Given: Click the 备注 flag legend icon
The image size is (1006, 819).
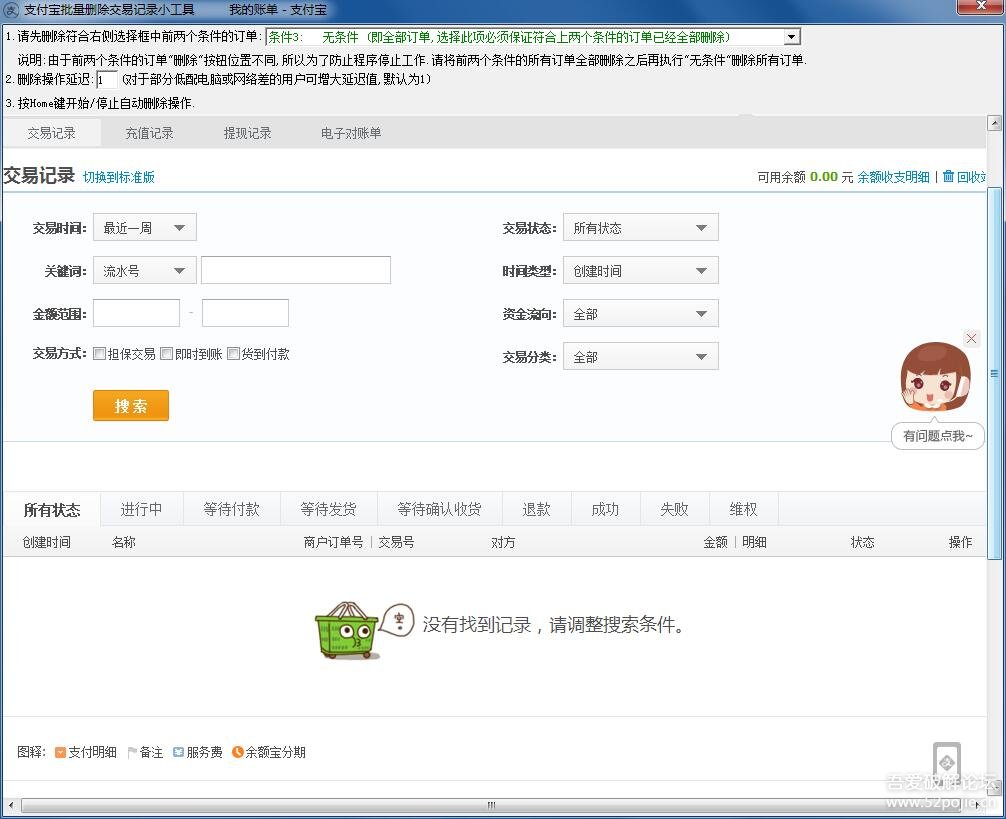Looking at the screenshot, I should 132,752.
